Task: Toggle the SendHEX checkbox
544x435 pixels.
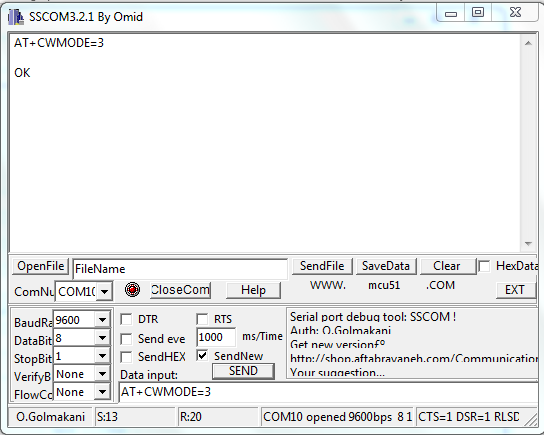Action: tap(126, 357)
